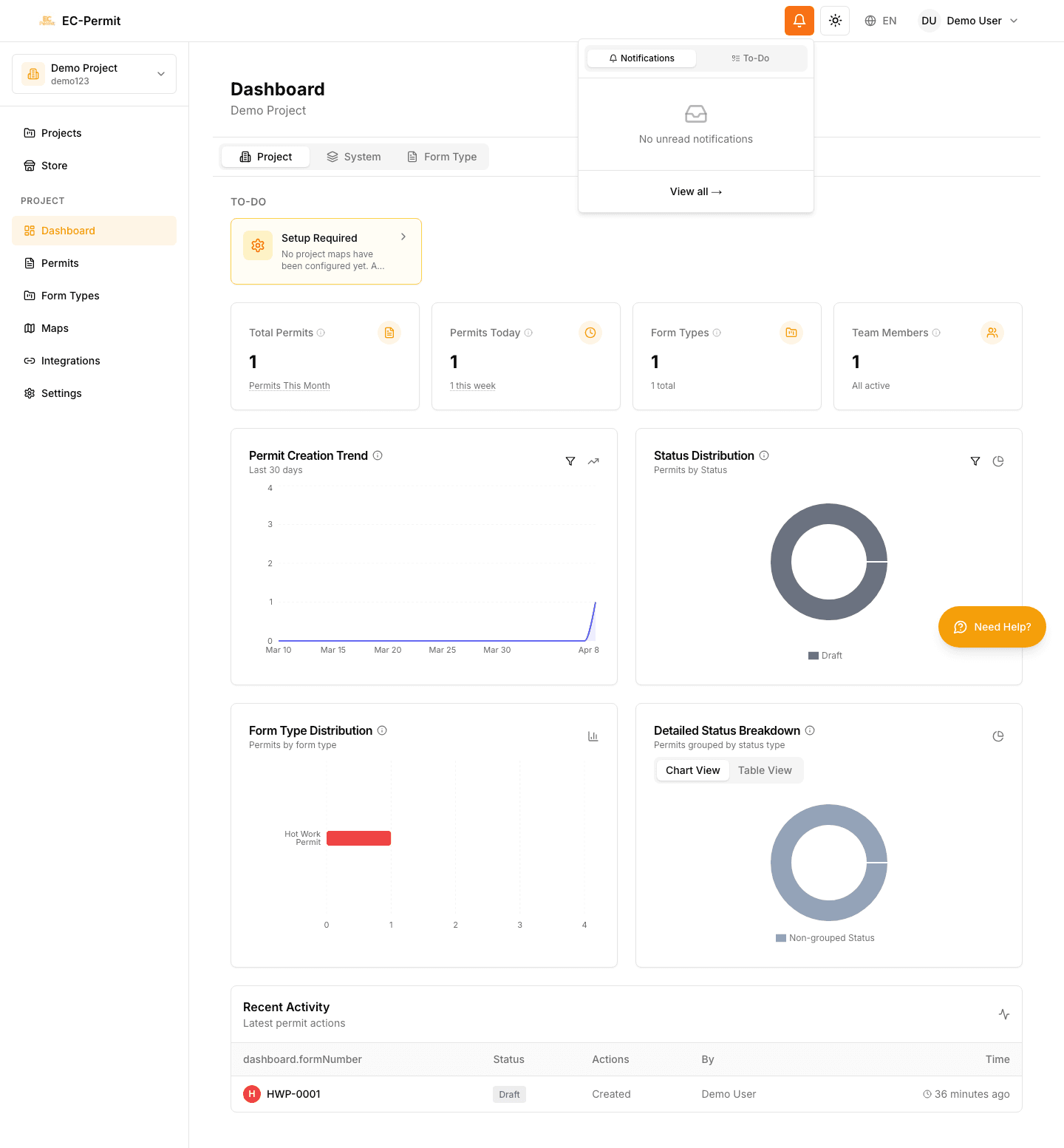
Task: Open the EN language selector
Action: tap(881, 21)
